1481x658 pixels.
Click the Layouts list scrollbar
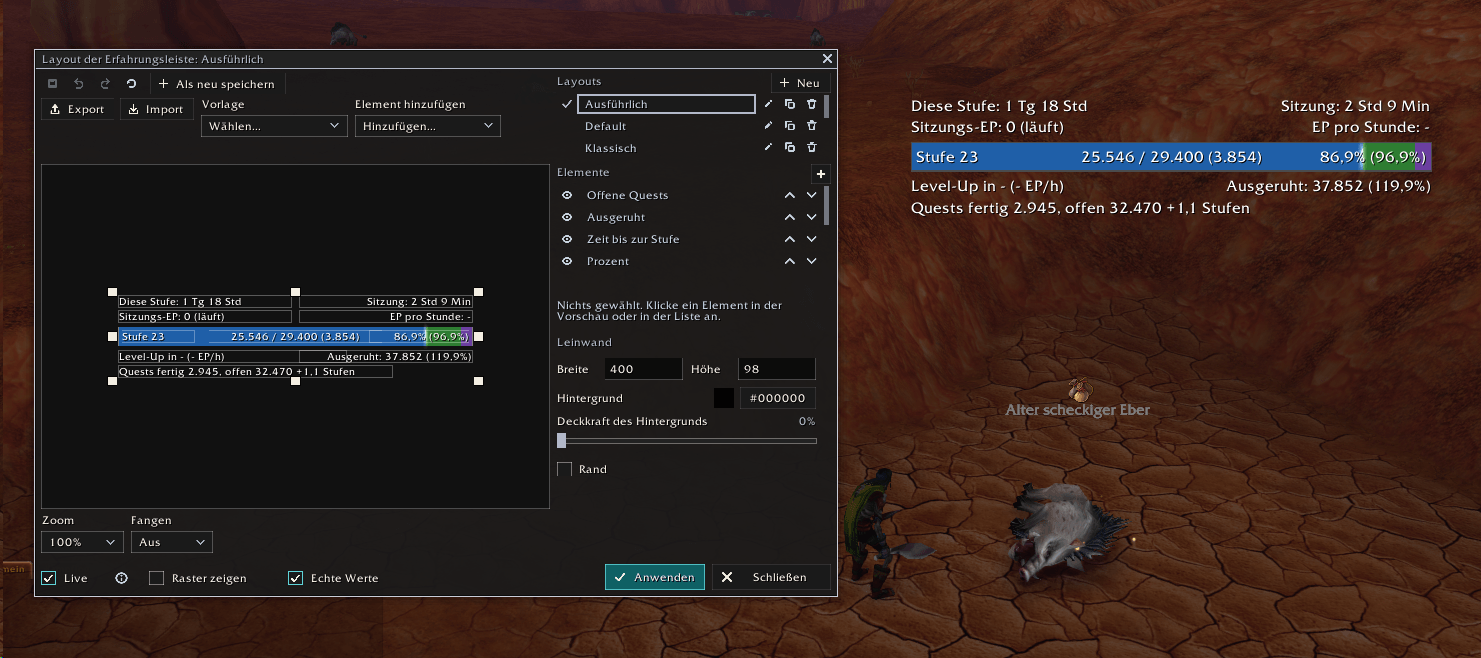click(x=826, y=106)
